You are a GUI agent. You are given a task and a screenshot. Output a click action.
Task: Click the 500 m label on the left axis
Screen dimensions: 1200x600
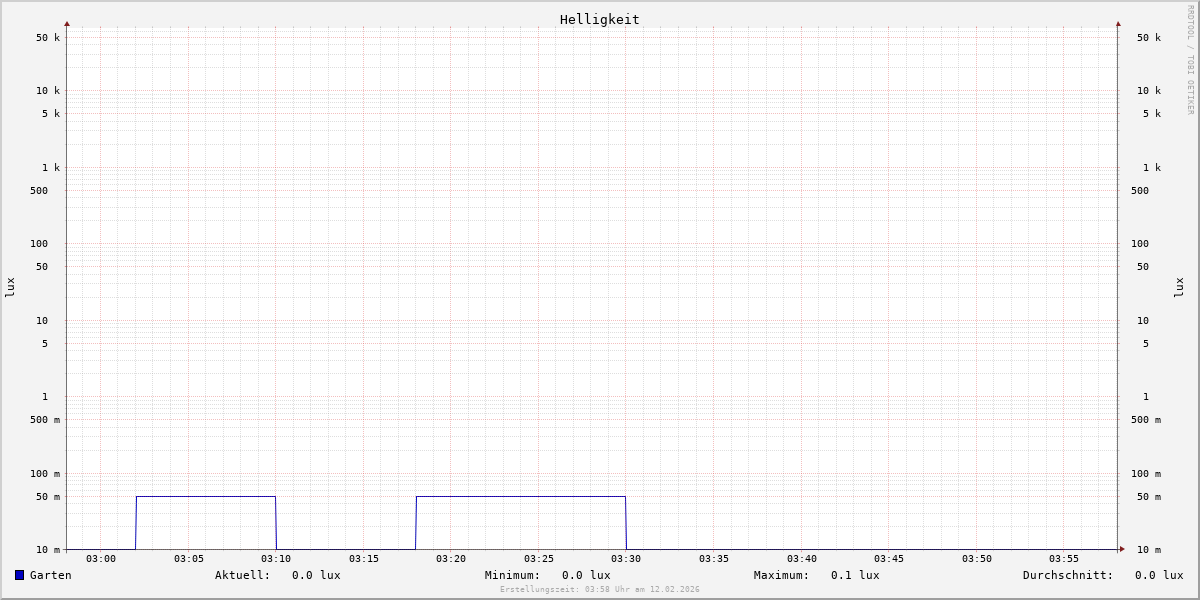coord(45,420)
